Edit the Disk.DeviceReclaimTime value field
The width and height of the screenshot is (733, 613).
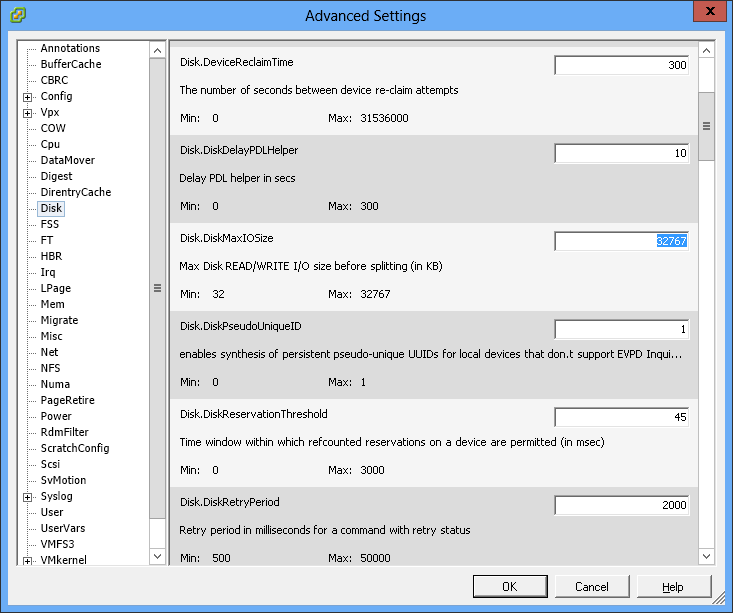(x=621, y=65)
